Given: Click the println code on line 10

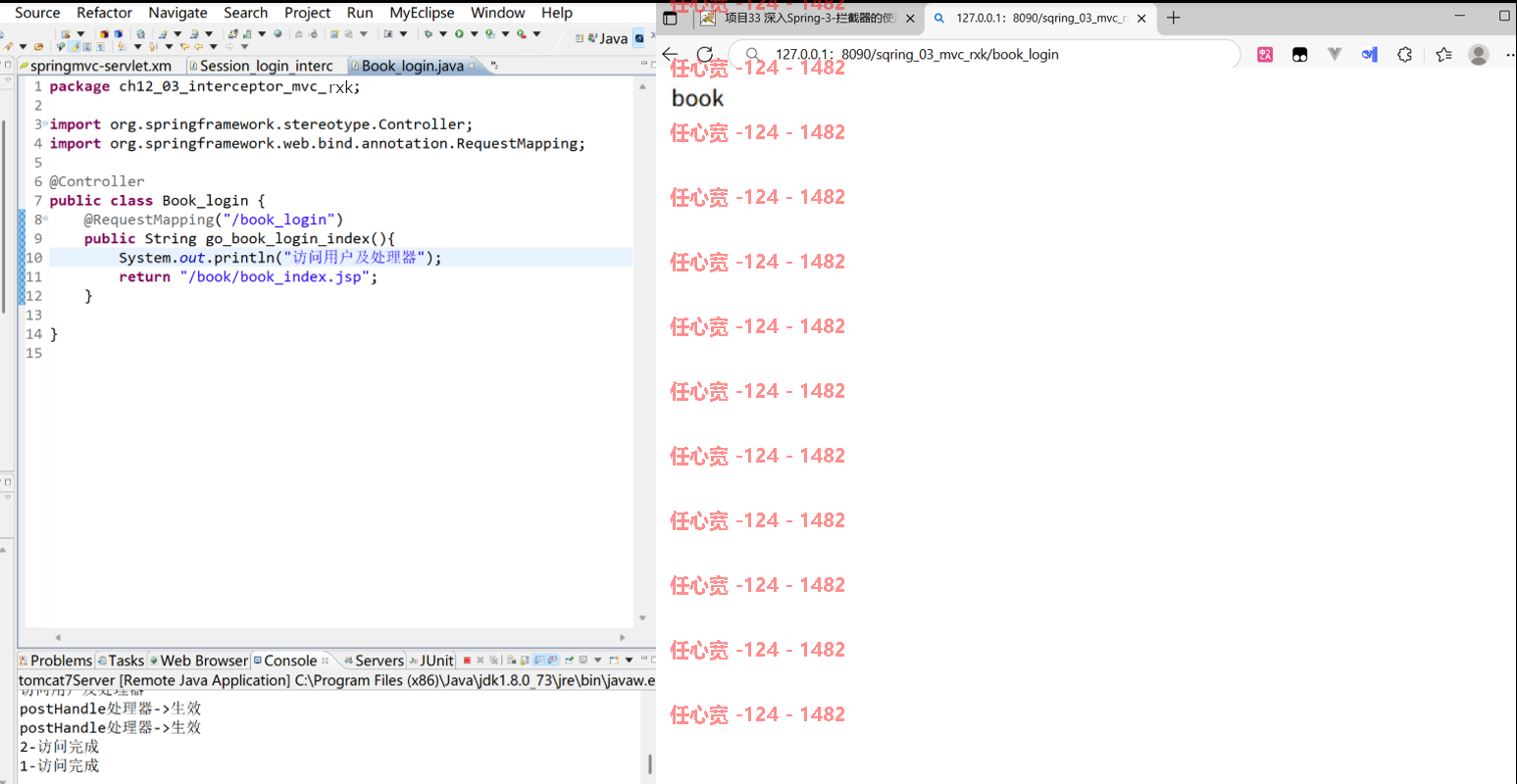Looking at the screenshot, I should pyautogui.click(x=280, y=258).
